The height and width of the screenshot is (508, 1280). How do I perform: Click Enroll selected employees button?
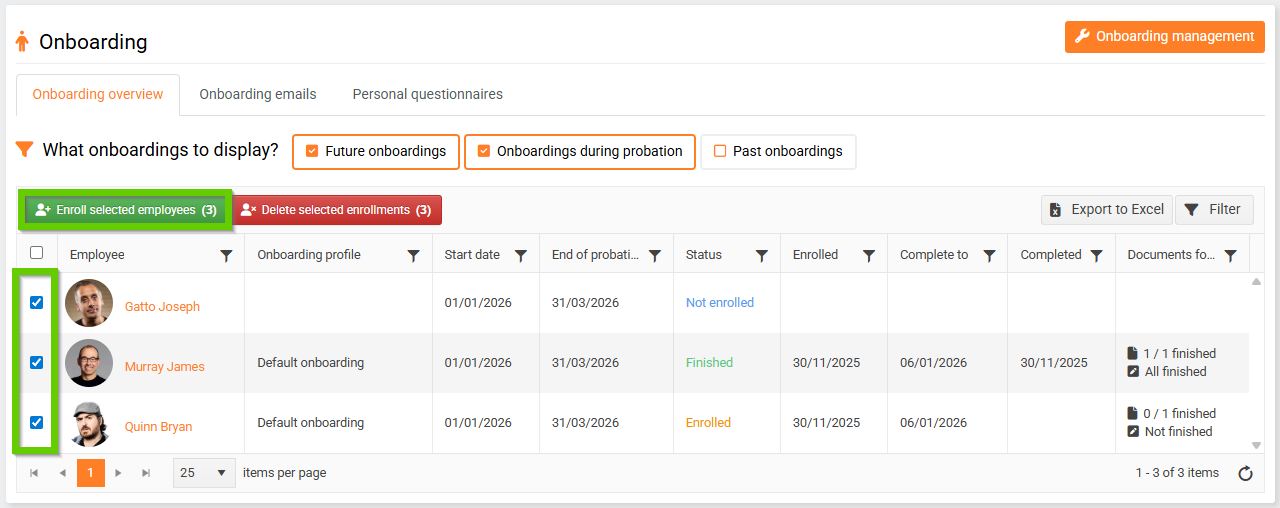point(127,210)
